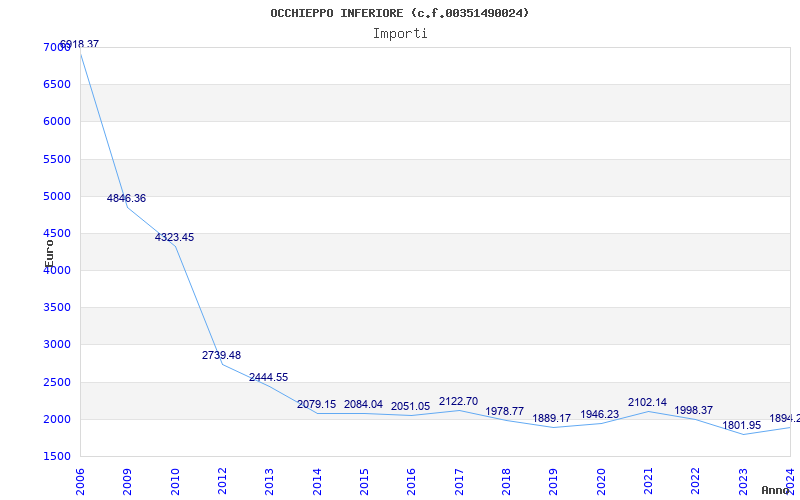The height and width of the screenshot is (500, 800).
Task: Click the 2014 year axis label
Action: pyautogui.click(x=317, y=482)
